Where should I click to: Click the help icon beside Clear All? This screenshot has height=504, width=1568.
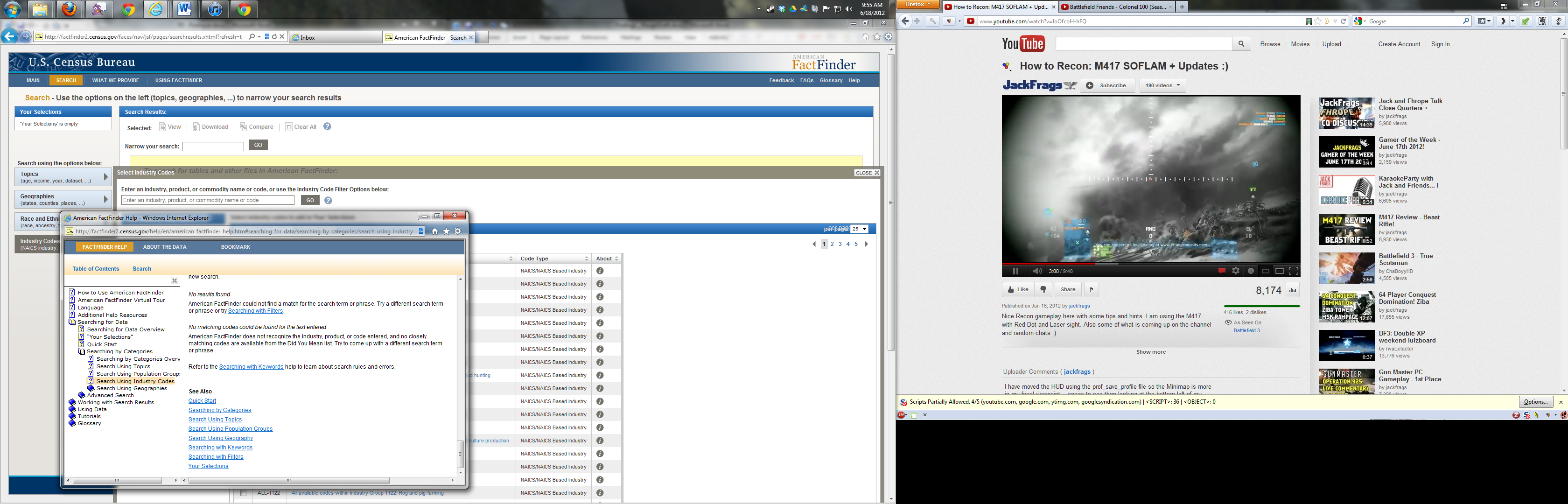click(327, 126)
